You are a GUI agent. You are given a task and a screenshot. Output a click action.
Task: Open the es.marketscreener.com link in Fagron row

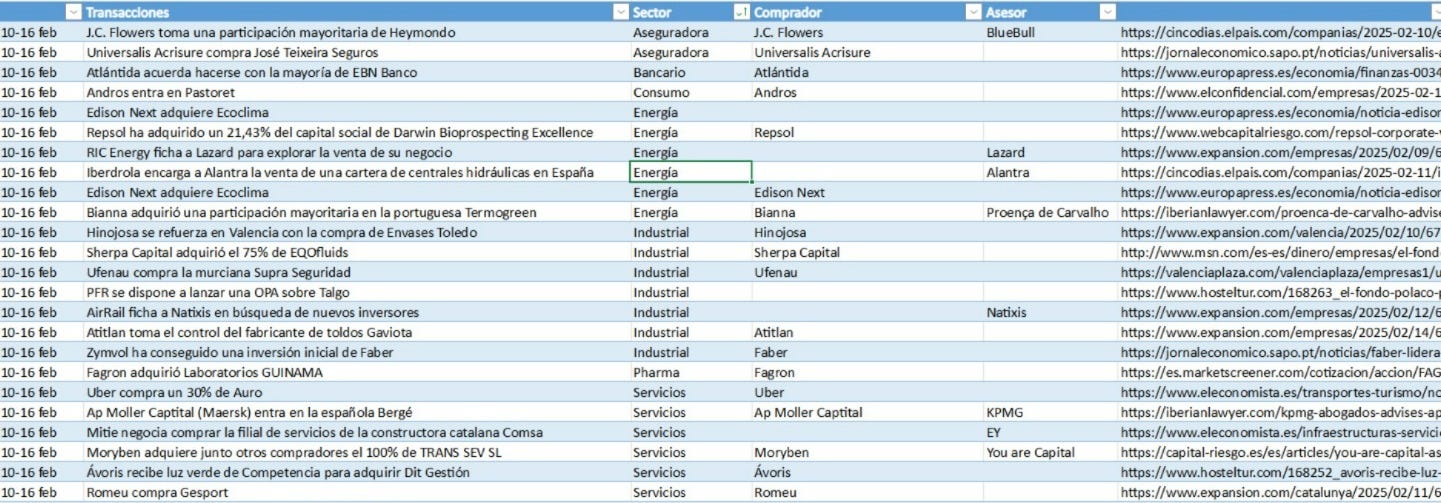(x=1280, y=372)
